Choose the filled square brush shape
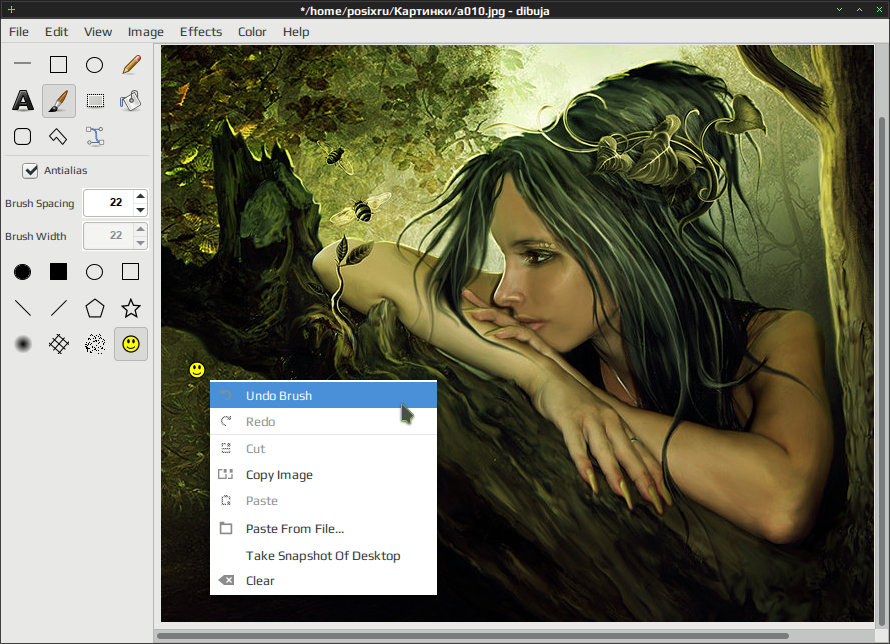Viewport: 890px width, 644px height. (58, 272)
